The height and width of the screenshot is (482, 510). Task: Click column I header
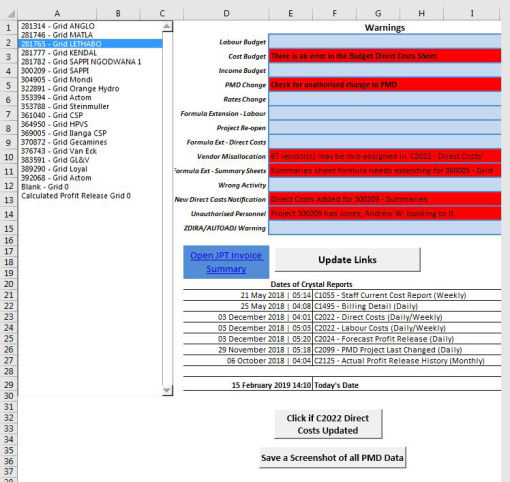pos(472,14)
